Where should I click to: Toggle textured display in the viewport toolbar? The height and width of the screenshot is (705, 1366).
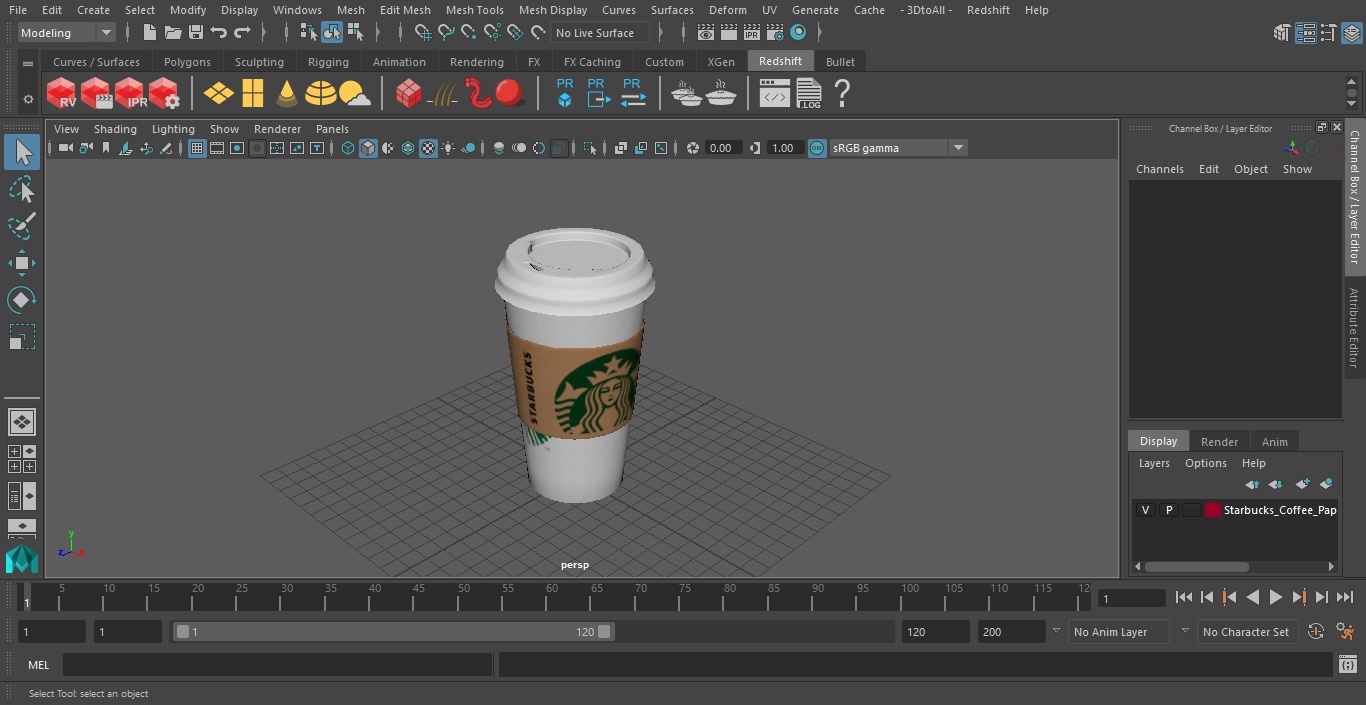pos(428,148)
